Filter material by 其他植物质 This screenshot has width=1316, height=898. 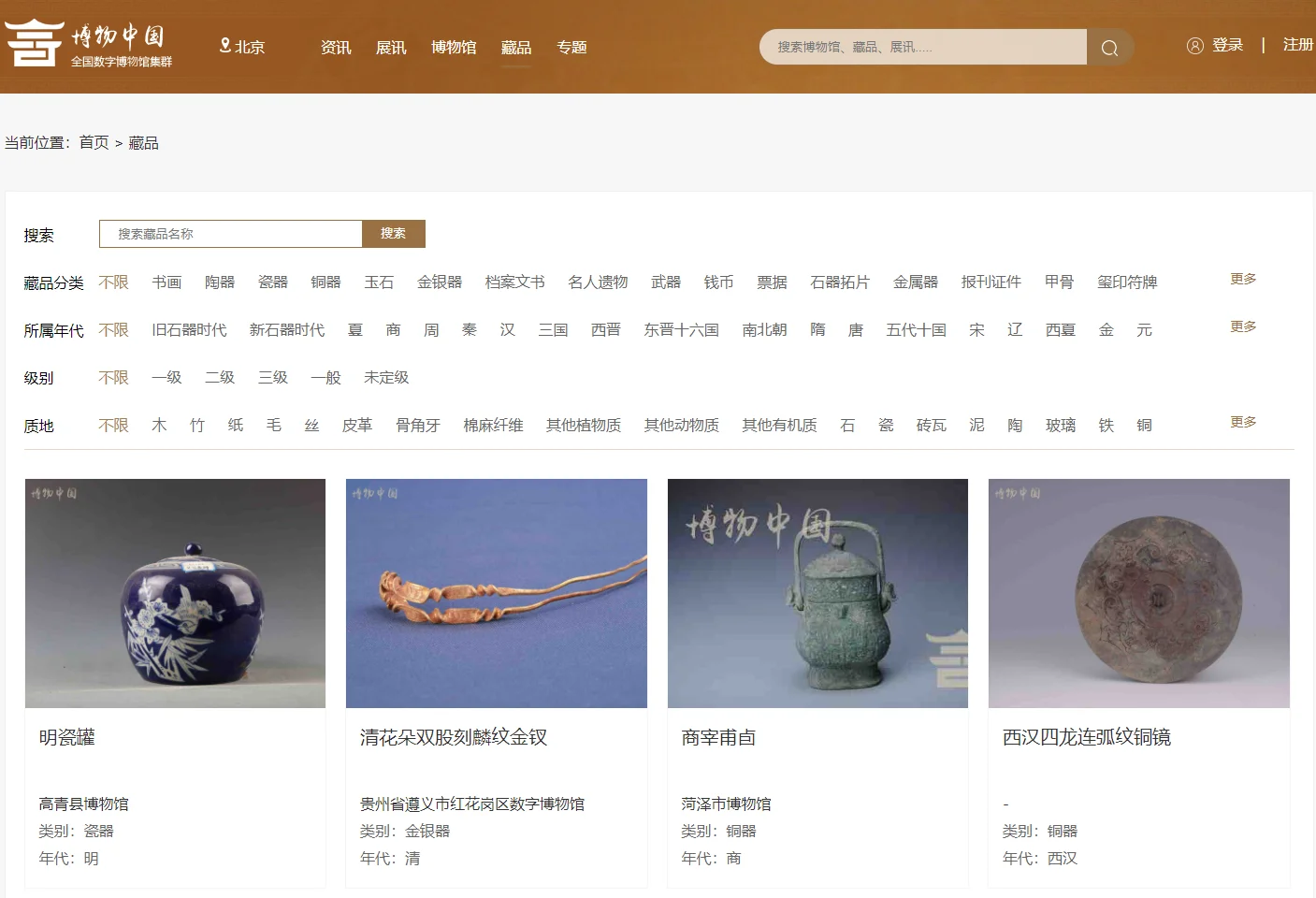(x=584, y=425)
